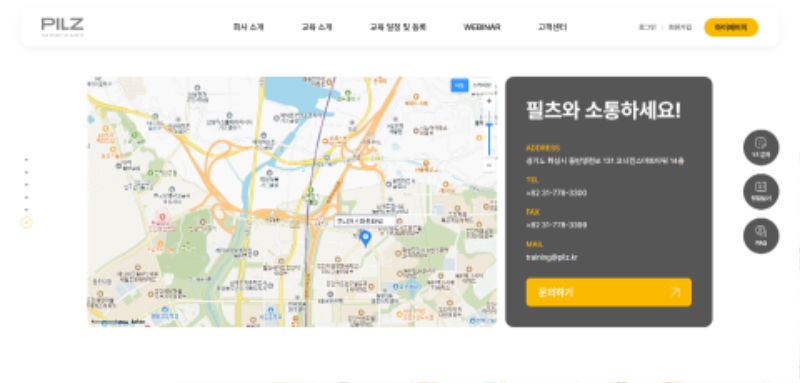Click the fax number +82 31-778-3388
This screenshot has height=383, width=800.
556,225
